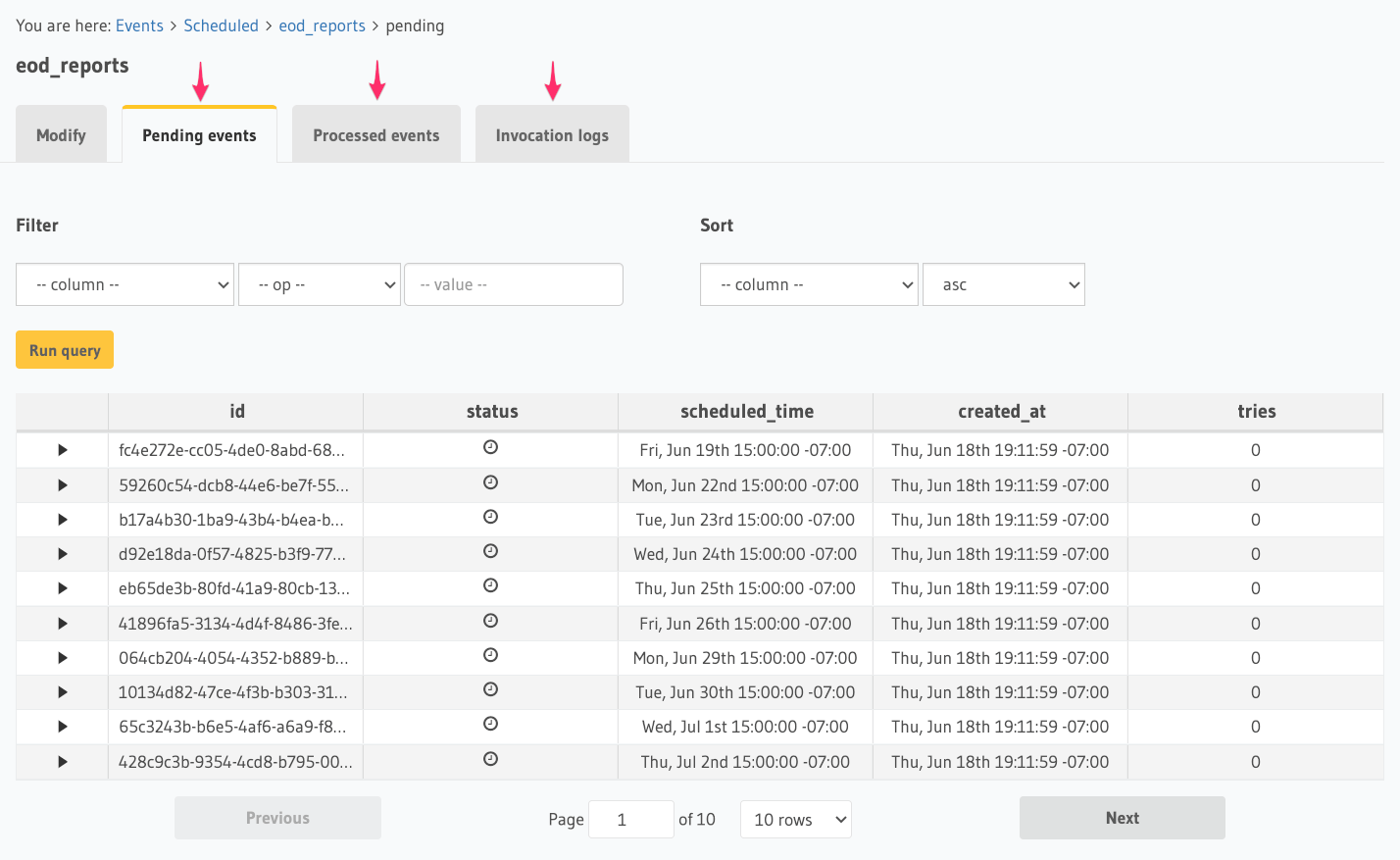This screenshot has height=860, width=1400.
Task: Go to next page with the Next button
Action: tap(1122, 817)
